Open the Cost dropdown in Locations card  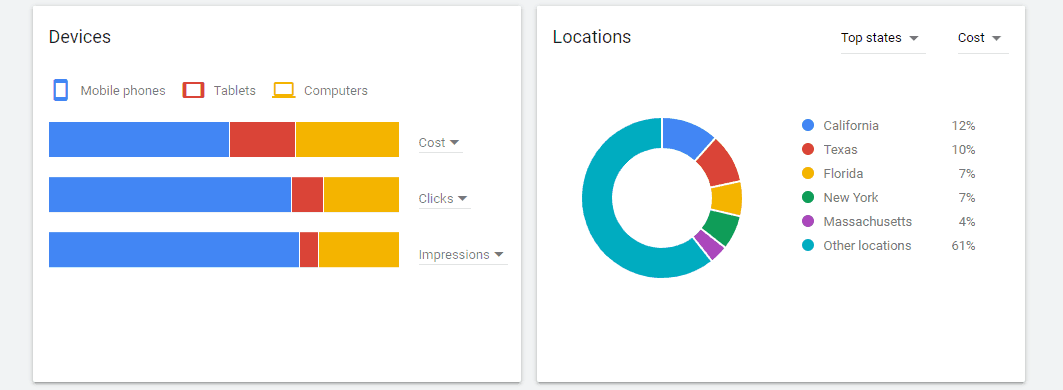pyautogui.click(x=983, y=38)
